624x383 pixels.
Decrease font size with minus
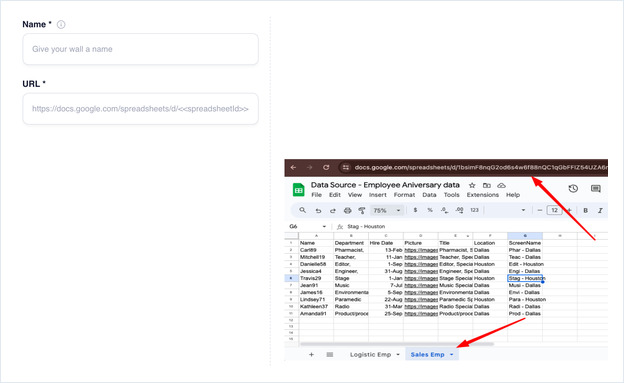pyautogui.click(x=540, y=210)
